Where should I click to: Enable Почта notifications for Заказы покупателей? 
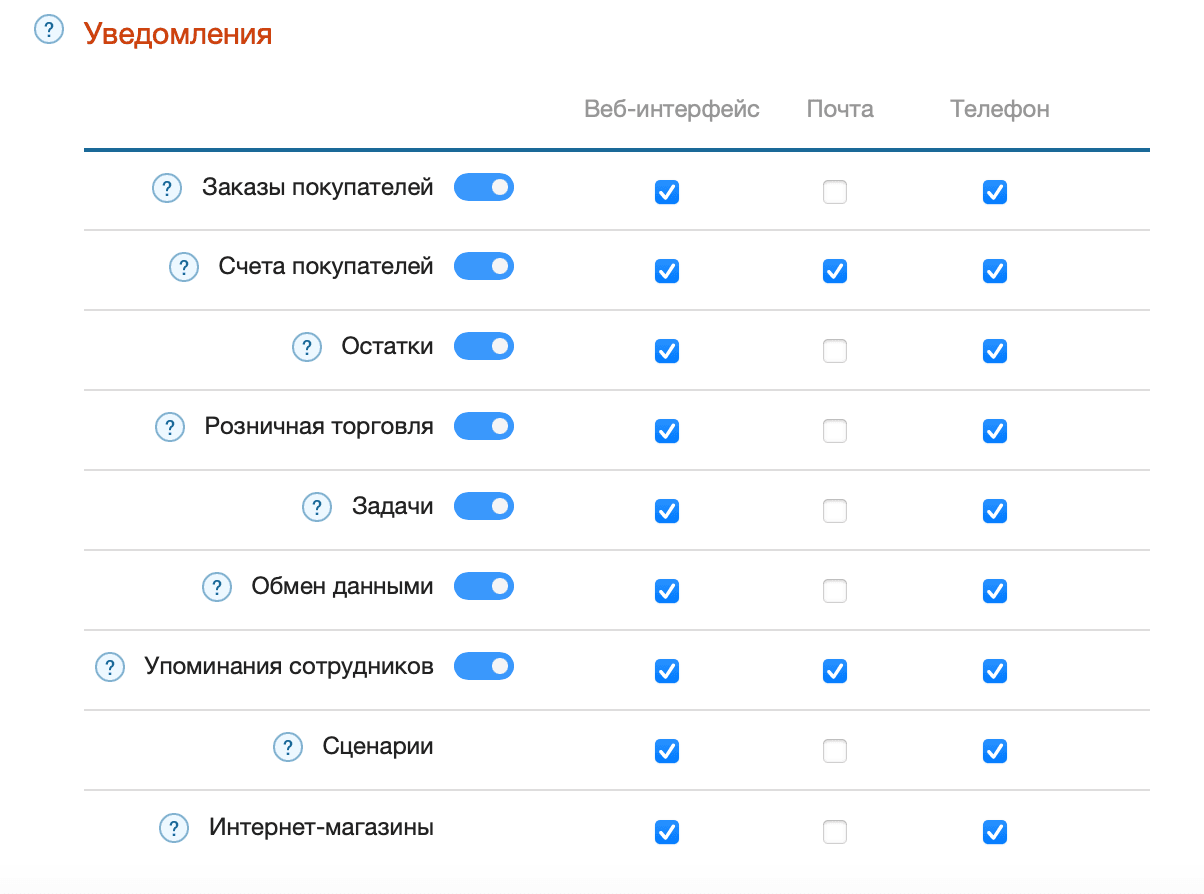[835, 192]
